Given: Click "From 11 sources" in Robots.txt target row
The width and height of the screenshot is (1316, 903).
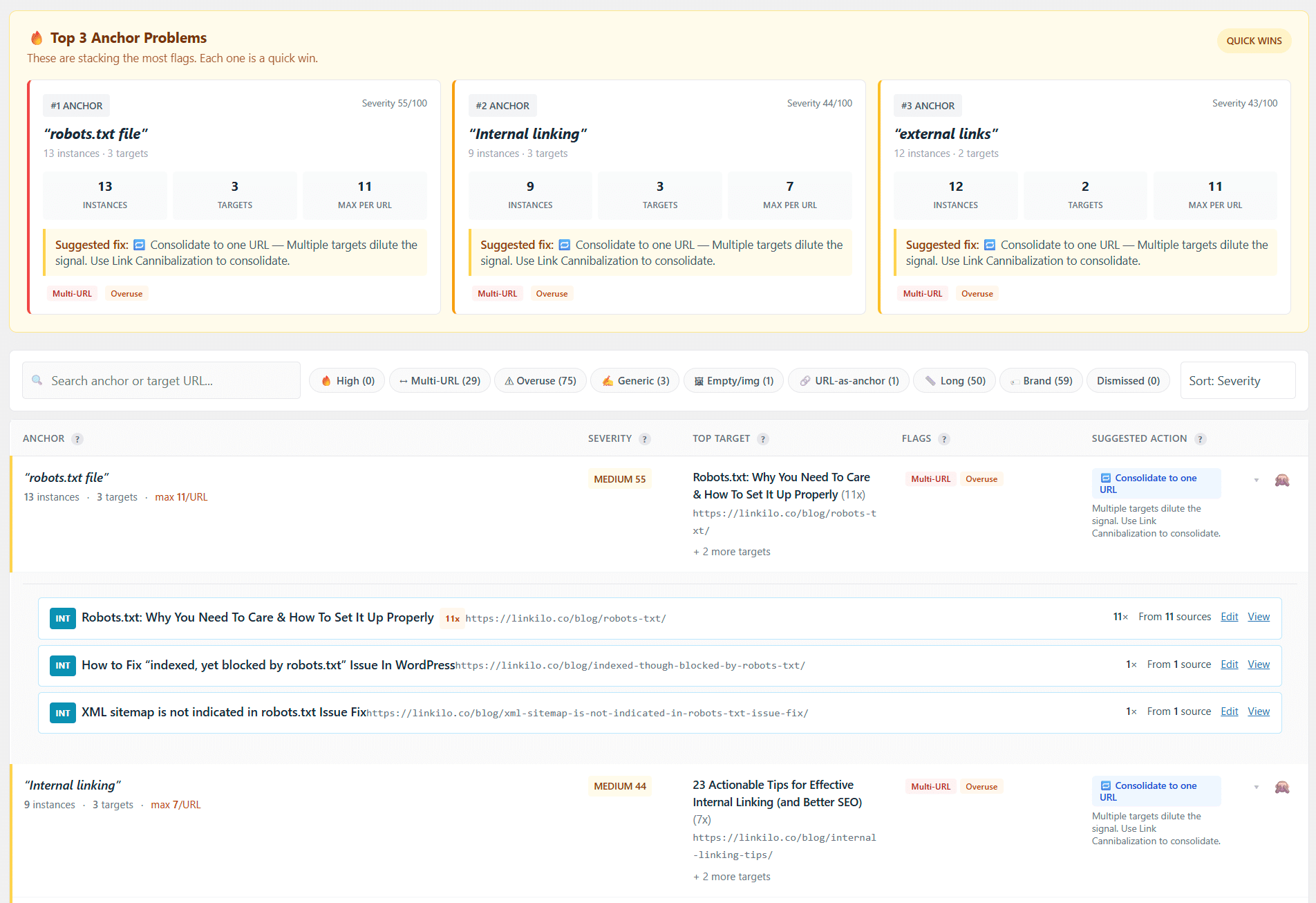Looking at the screenshot, I should point(1174,617).
